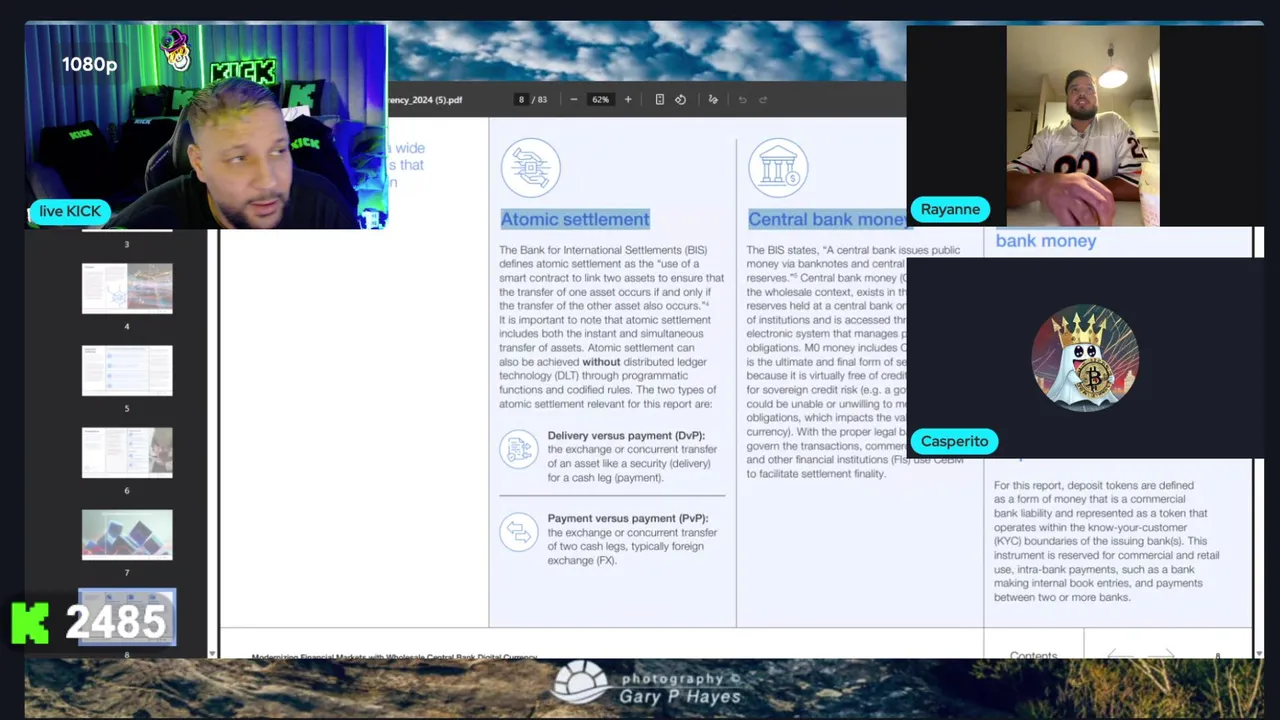The image size is (1280, 720).
Task: Select the Atomic settlement heading
Action: click(575, 219)
